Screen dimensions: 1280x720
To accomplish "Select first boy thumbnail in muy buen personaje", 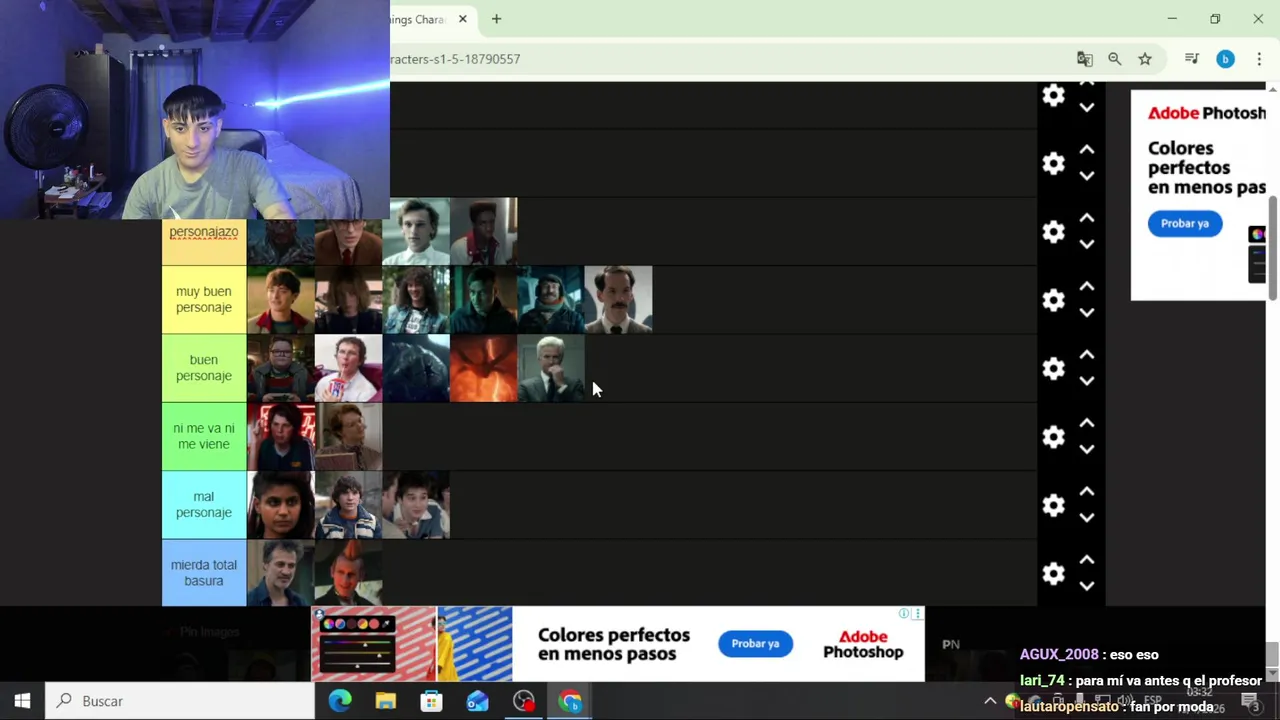I will [x=281, y=300].
